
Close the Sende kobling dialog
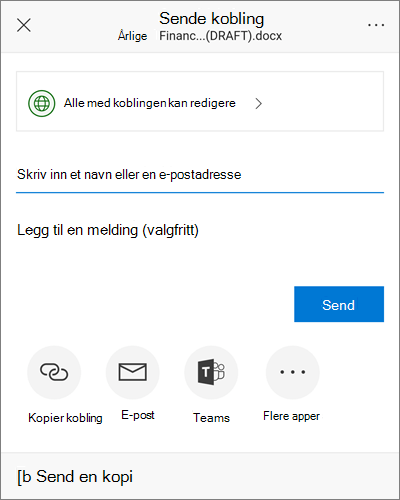point(24,25)
